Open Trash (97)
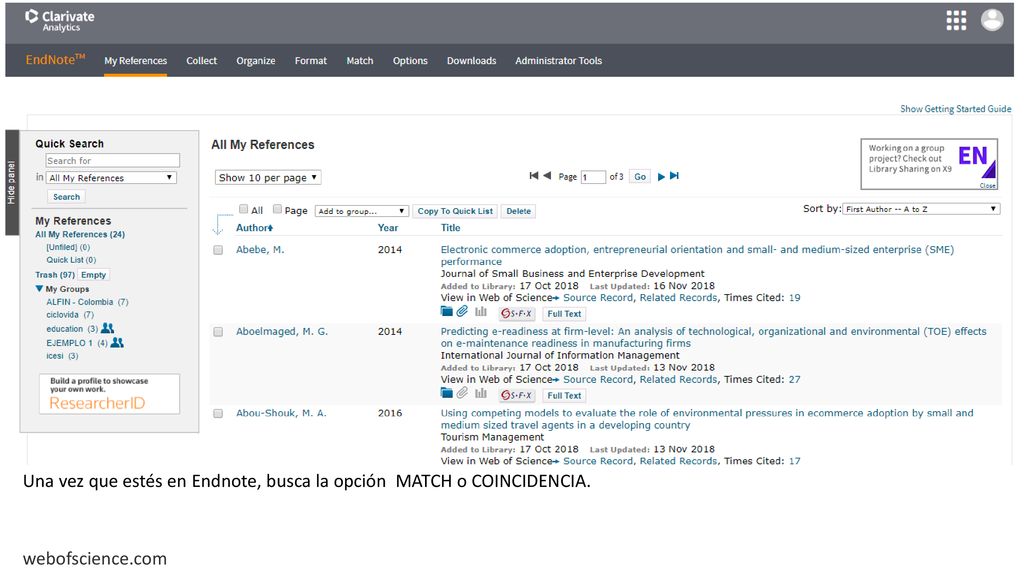The width and height of the screenshot is (1024, 576). point(55,275)
